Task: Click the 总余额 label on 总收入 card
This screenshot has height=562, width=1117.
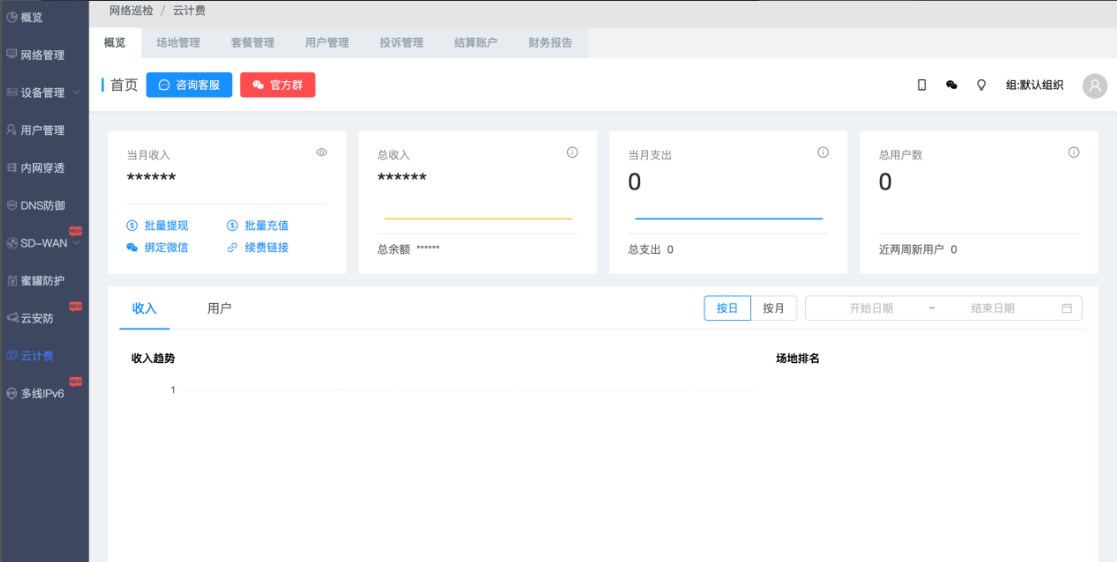Action: (394, 249)
